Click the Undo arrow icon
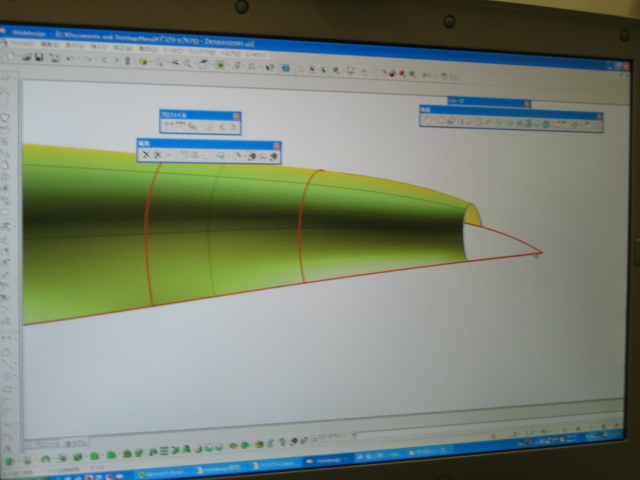Viewport: 640px width, 480px height. [x=70, y=58]
